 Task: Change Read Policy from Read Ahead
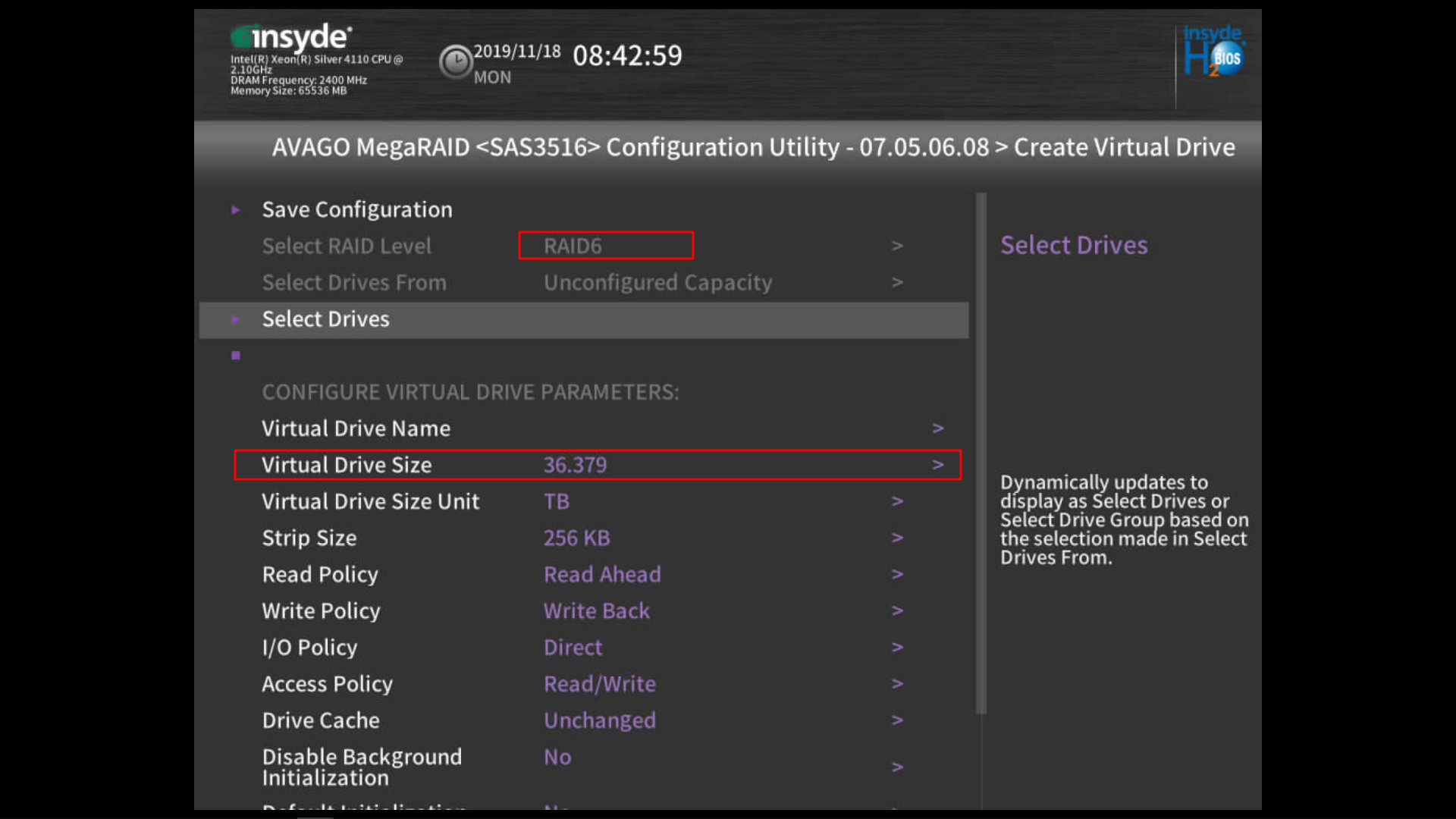(601, 575)
